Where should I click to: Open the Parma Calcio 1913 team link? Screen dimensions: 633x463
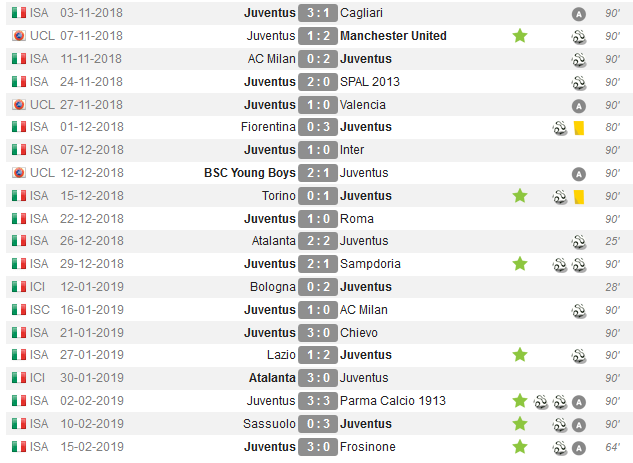(x=393, y=401)
